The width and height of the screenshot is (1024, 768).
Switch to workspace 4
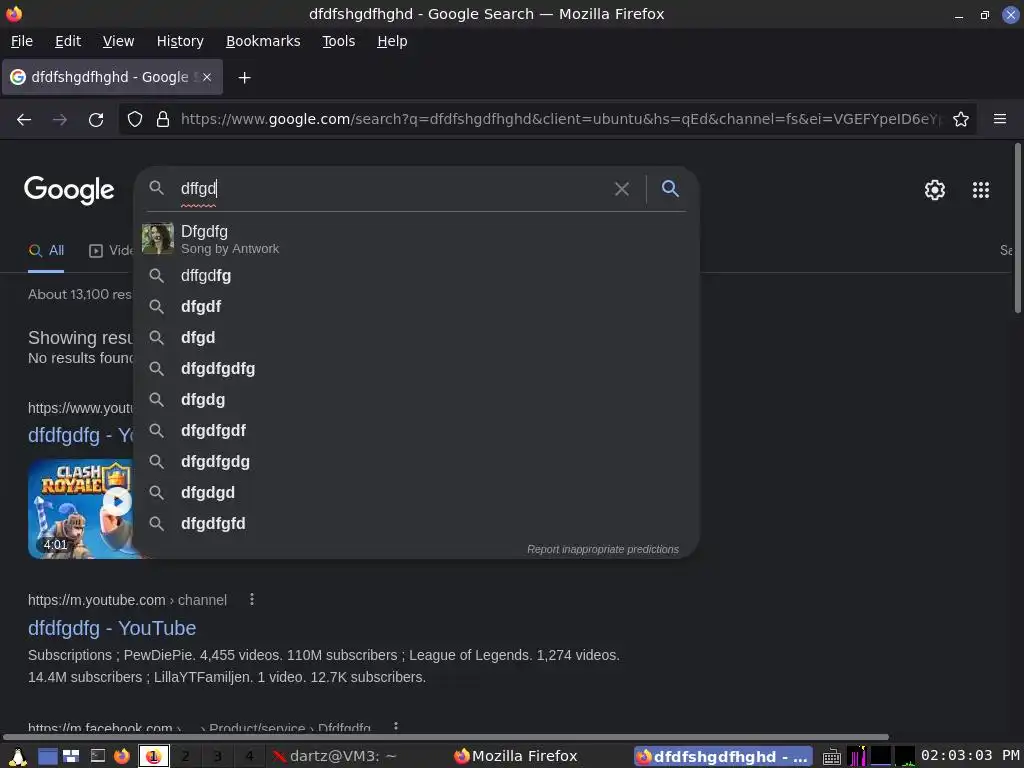249,756
